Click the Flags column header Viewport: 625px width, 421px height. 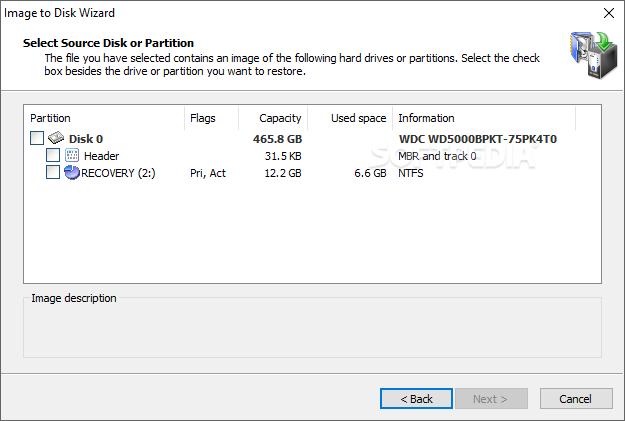(x=212, y=118)
